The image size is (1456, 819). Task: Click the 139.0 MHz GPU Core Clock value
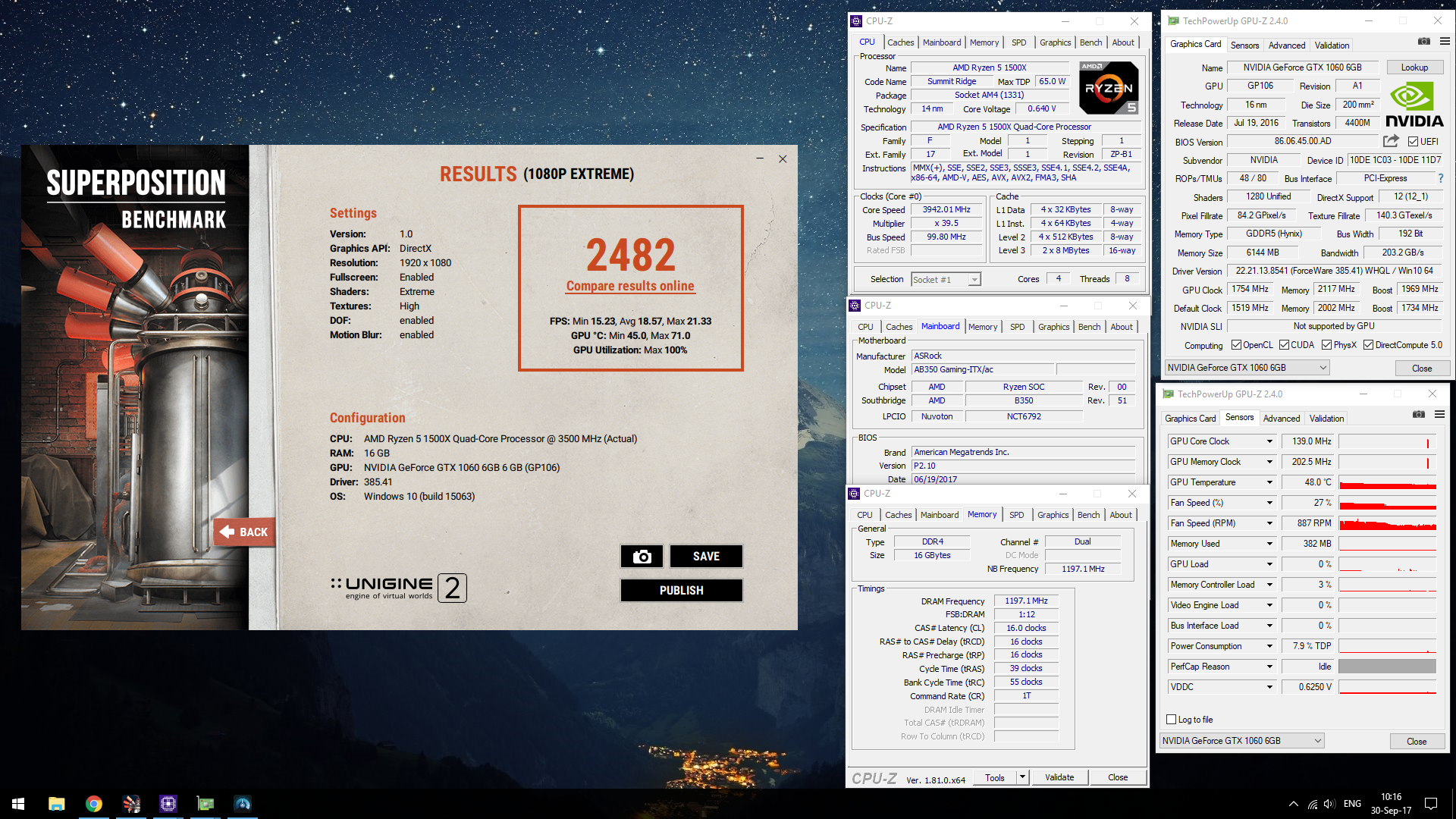coord(1307,441)
